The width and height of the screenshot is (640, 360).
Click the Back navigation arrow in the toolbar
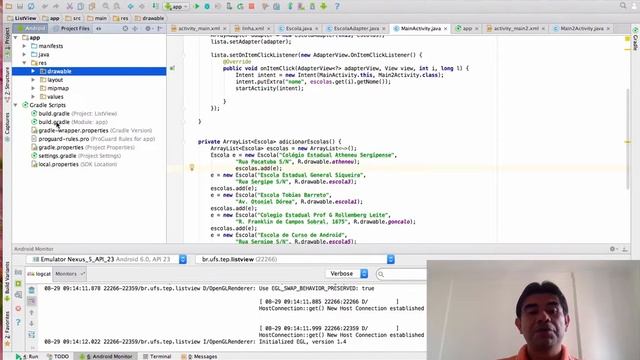click(131, 6)
